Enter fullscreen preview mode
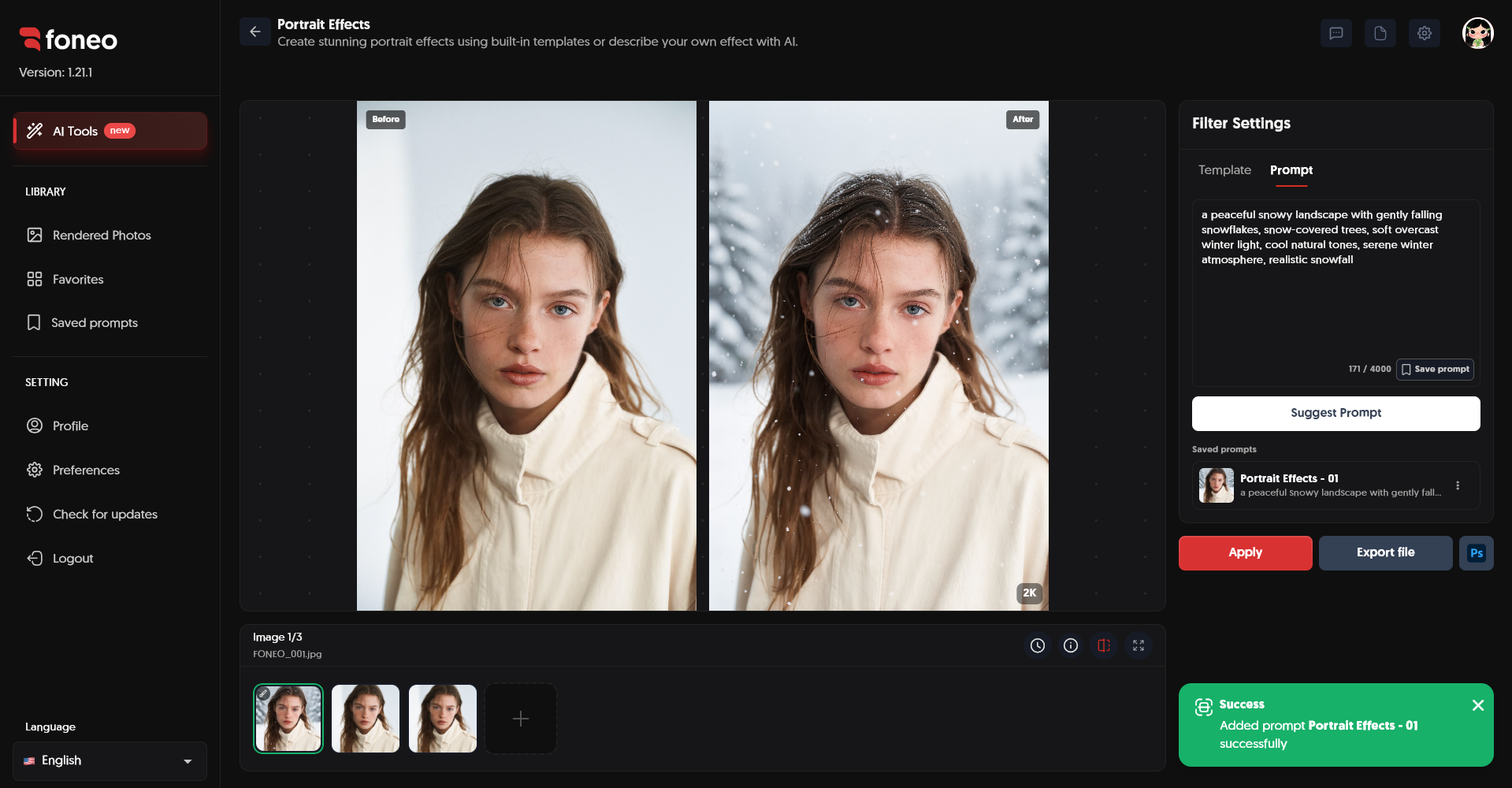 [1139, 645]
